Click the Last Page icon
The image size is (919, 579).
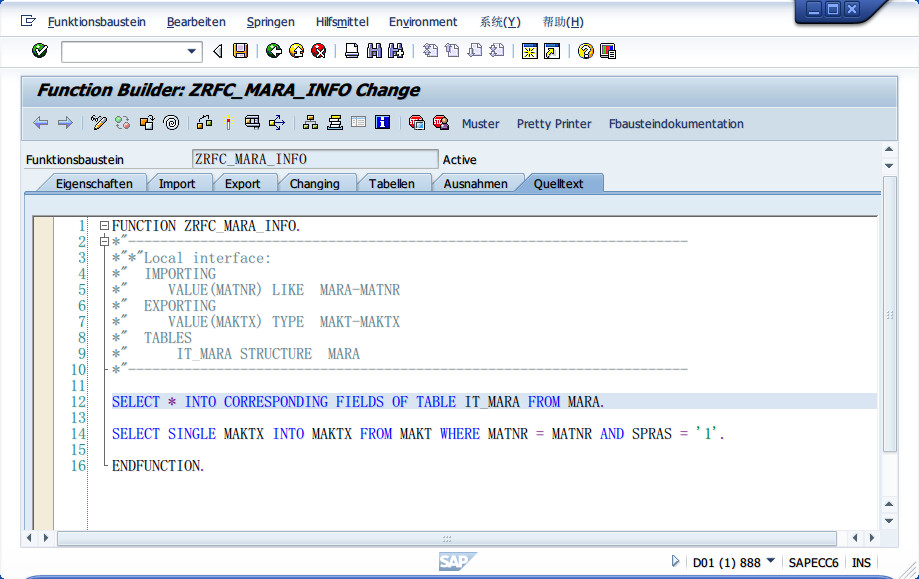coord(497,51)
